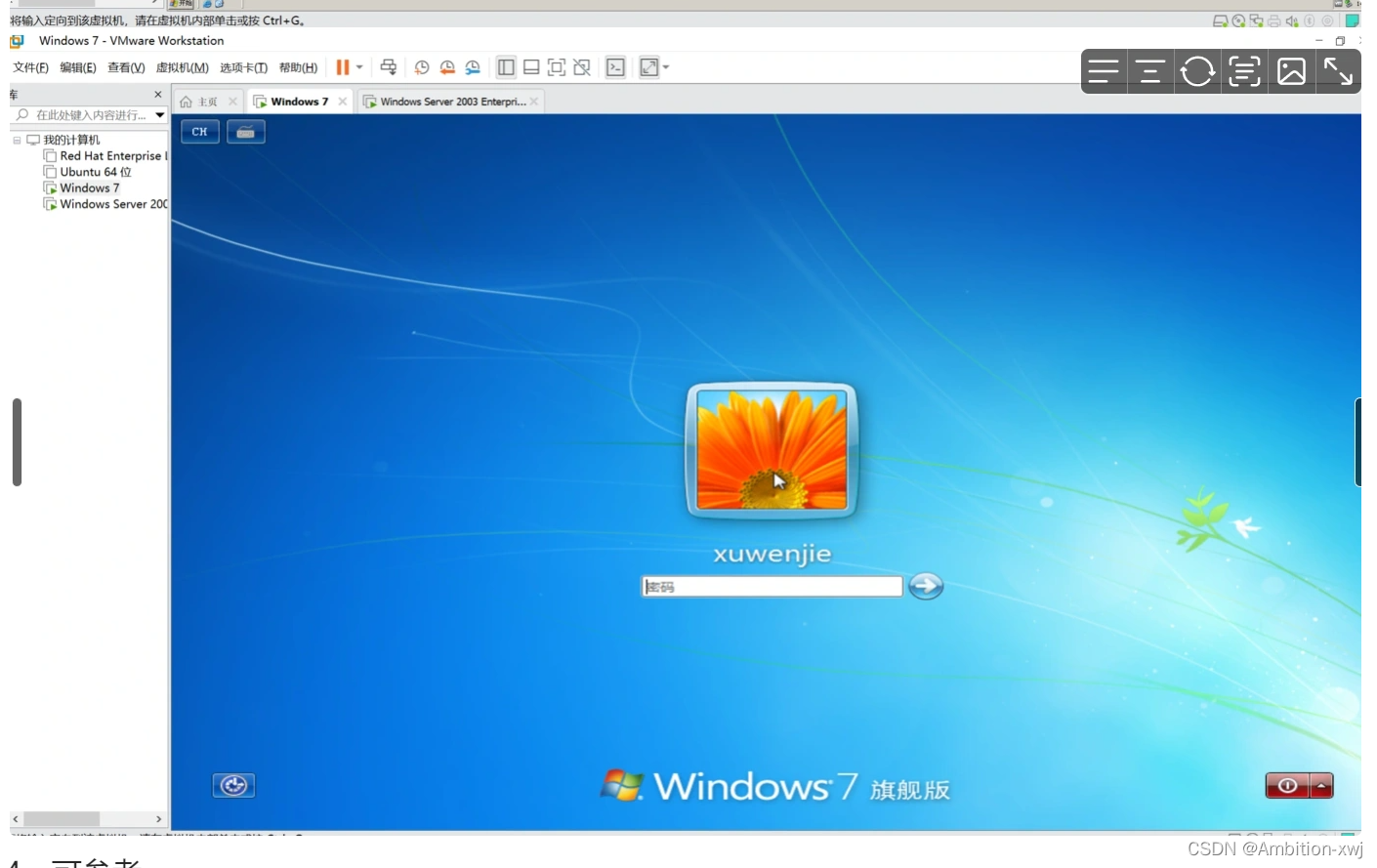This screenshot has height=868, width=1377.
Task: Click the 密码 password field
Action: click(772, 586)
